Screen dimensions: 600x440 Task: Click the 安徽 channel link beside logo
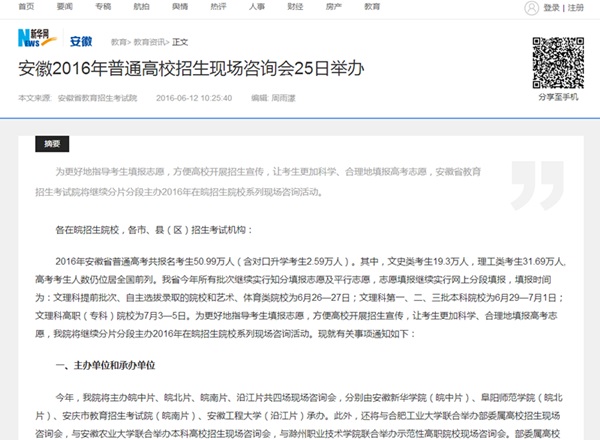pos(82,42)
